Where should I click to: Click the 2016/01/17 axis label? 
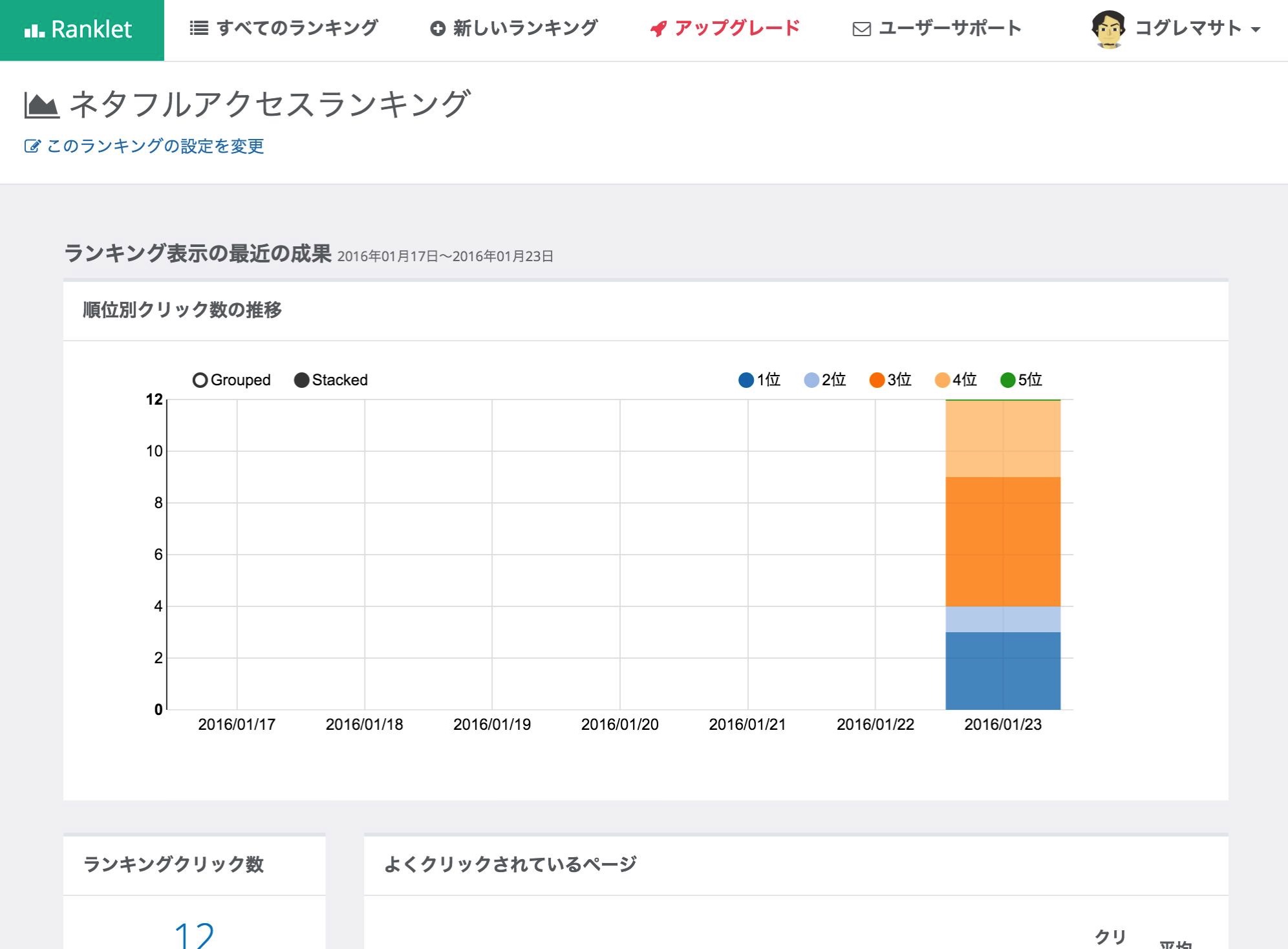click(237, 725)
